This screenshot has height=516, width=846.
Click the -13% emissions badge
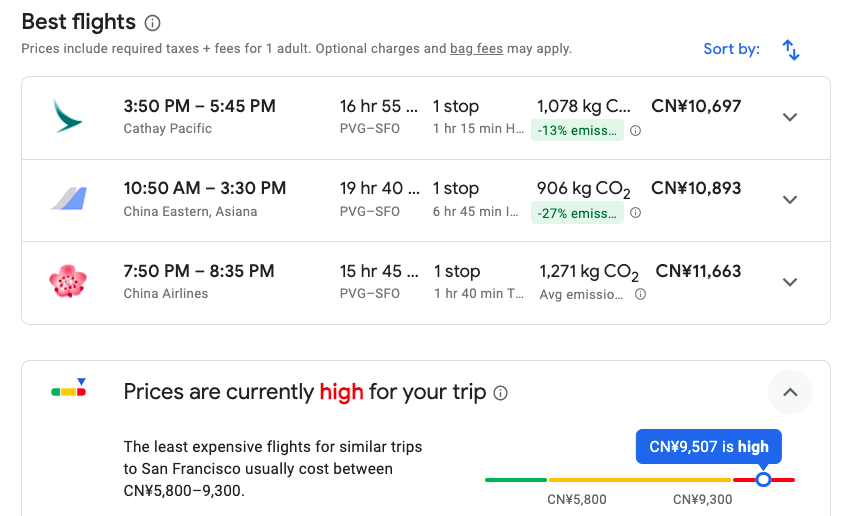tap(577, 131)
